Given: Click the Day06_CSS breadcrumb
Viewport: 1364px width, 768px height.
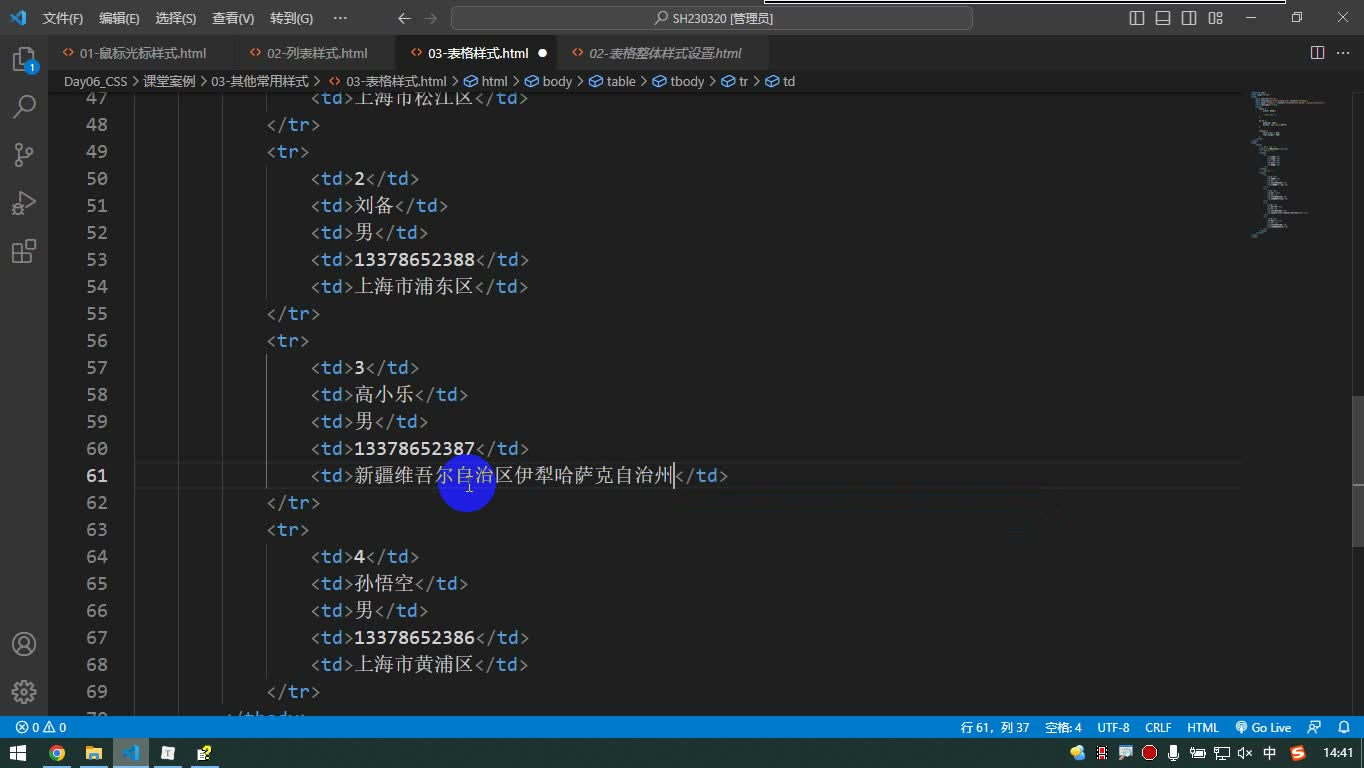Looking at the screenshot, I should point(96,81).
